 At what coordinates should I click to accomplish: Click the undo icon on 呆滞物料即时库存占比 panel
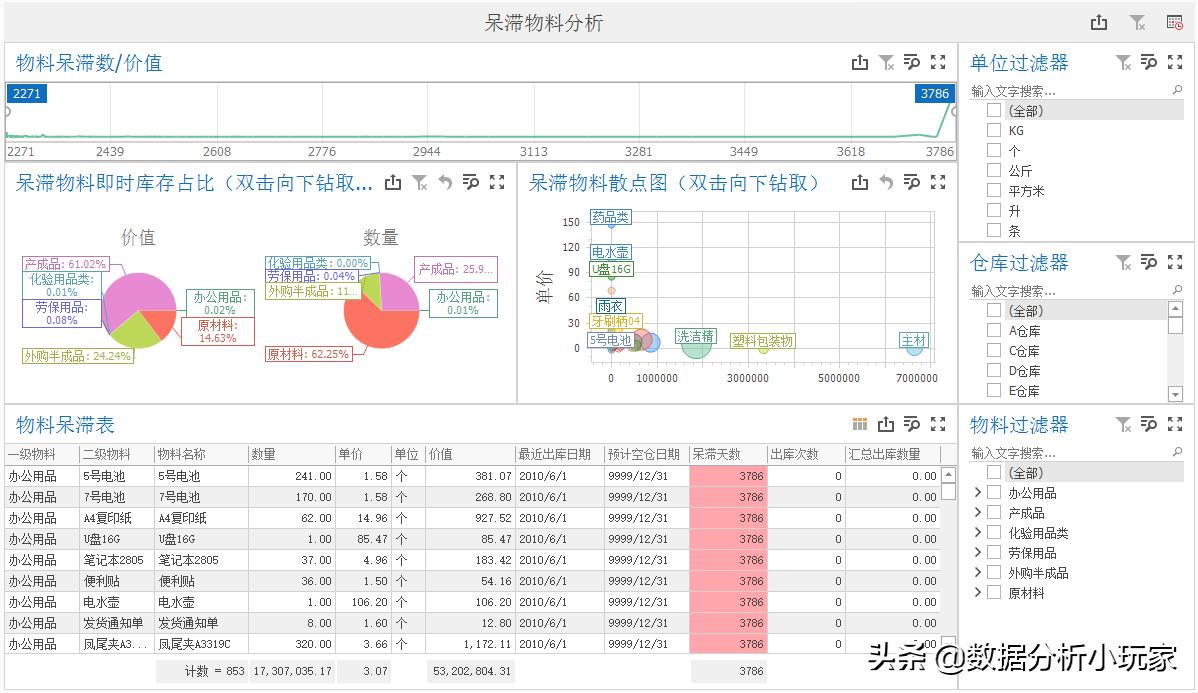pyautogui.click(x=444, y=182)
